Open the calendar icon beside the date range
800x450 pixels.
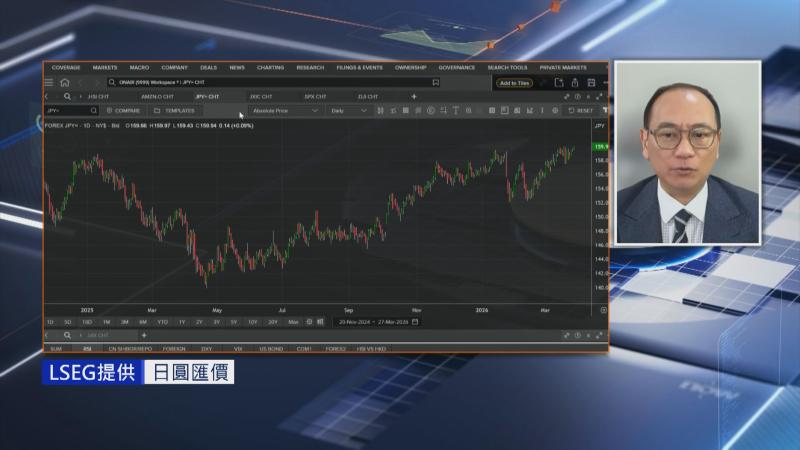[x=415, y=322]
